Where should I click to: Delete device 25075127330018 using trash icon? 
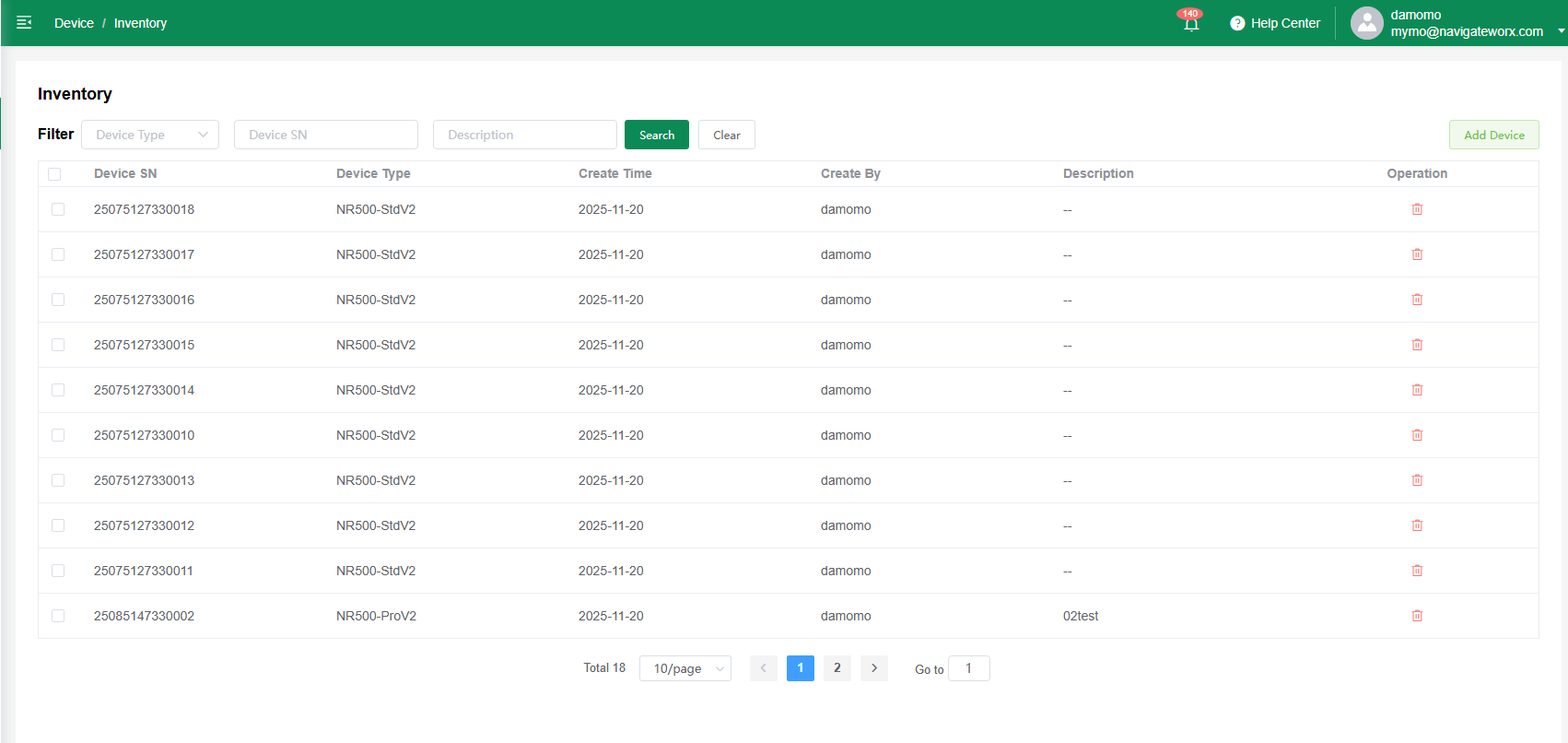(1417, 209)
